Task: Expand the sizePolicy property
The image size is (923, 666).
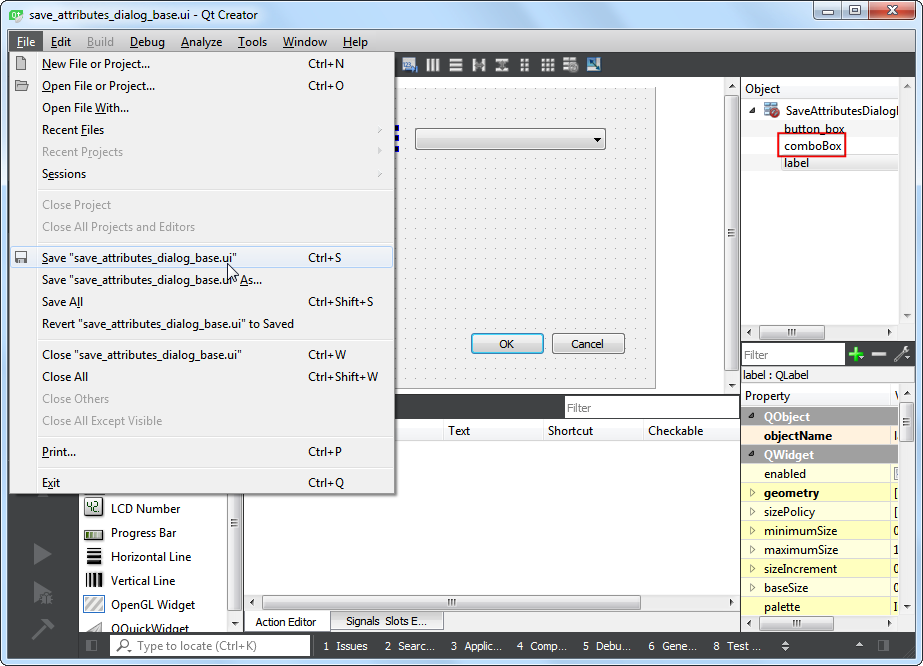Action: [x=753, y=512]
